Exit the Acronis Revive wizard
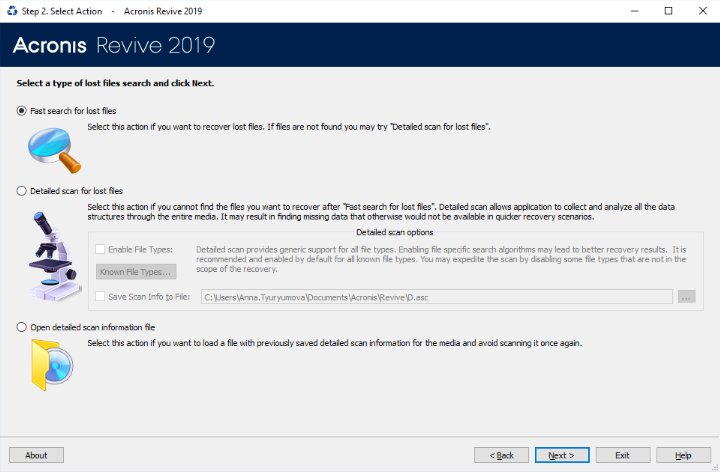Viewport: 720px width, 472px height. 623,455
